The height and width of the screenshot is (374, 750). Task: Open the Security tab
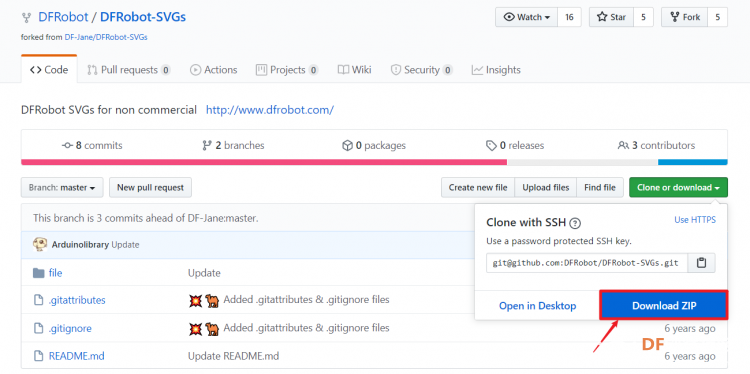[x=421, y=70]
